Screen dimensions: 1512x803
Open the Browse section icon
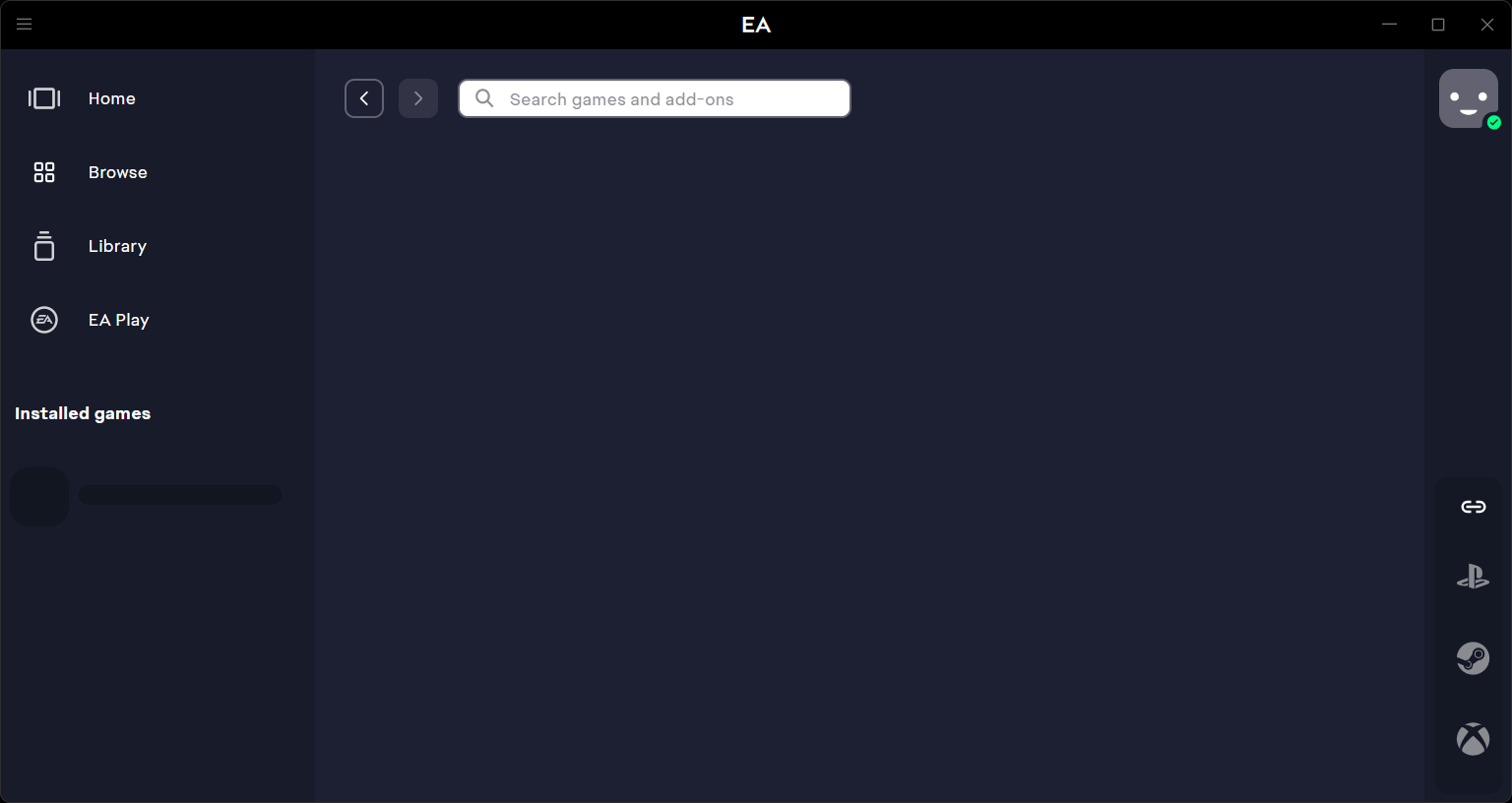(43, 171)
